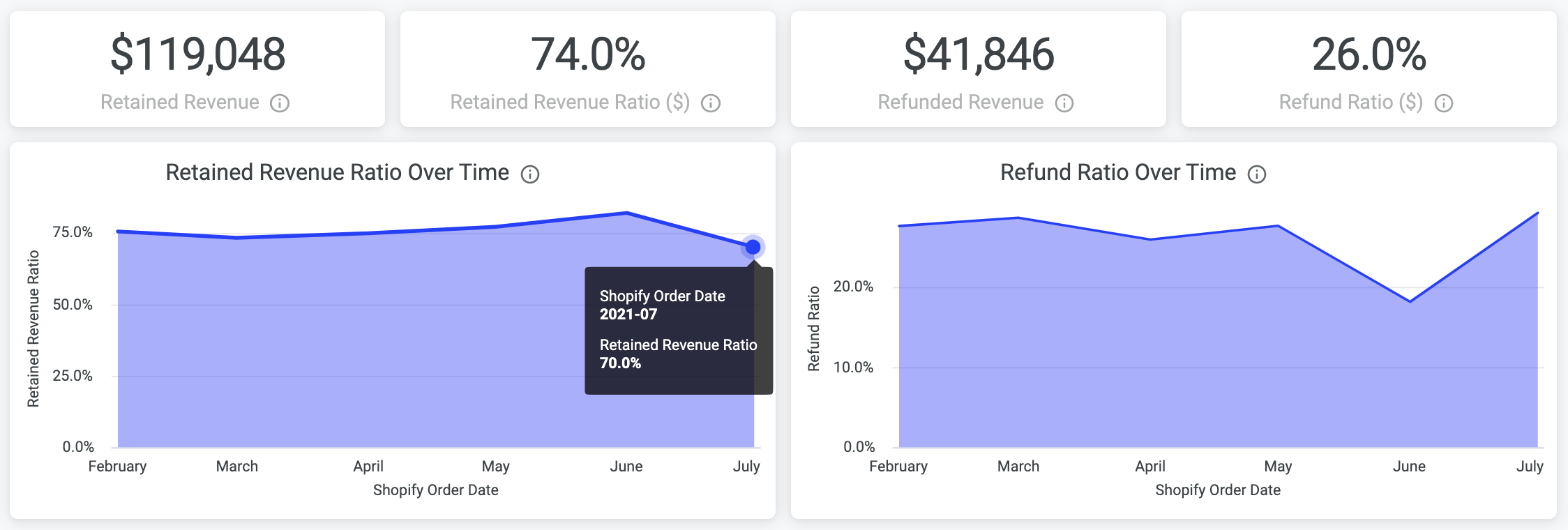This screenshot has height=530, width=1568.
Task: Click the Refunded Revenue info icon
Action: 1064,103
